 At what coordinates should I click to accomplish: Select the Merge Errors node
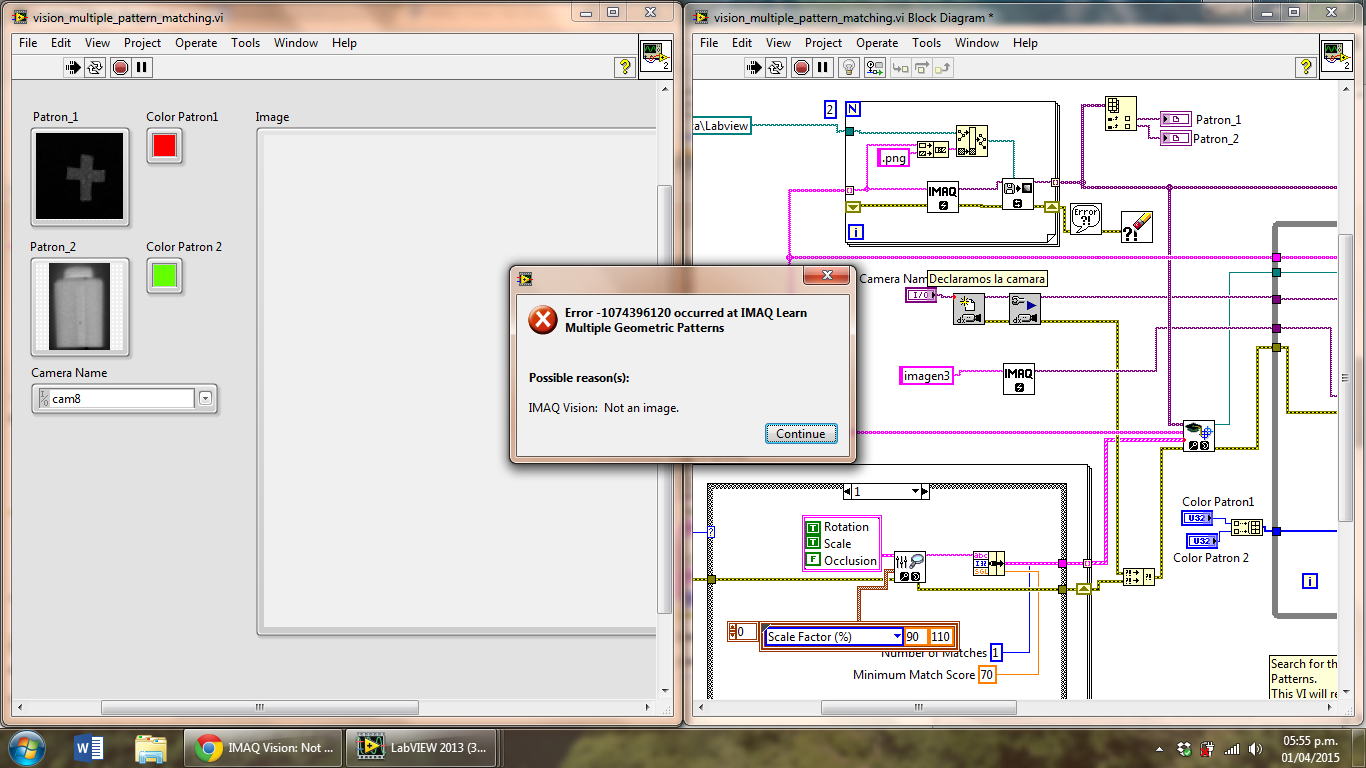(1138, 576)
